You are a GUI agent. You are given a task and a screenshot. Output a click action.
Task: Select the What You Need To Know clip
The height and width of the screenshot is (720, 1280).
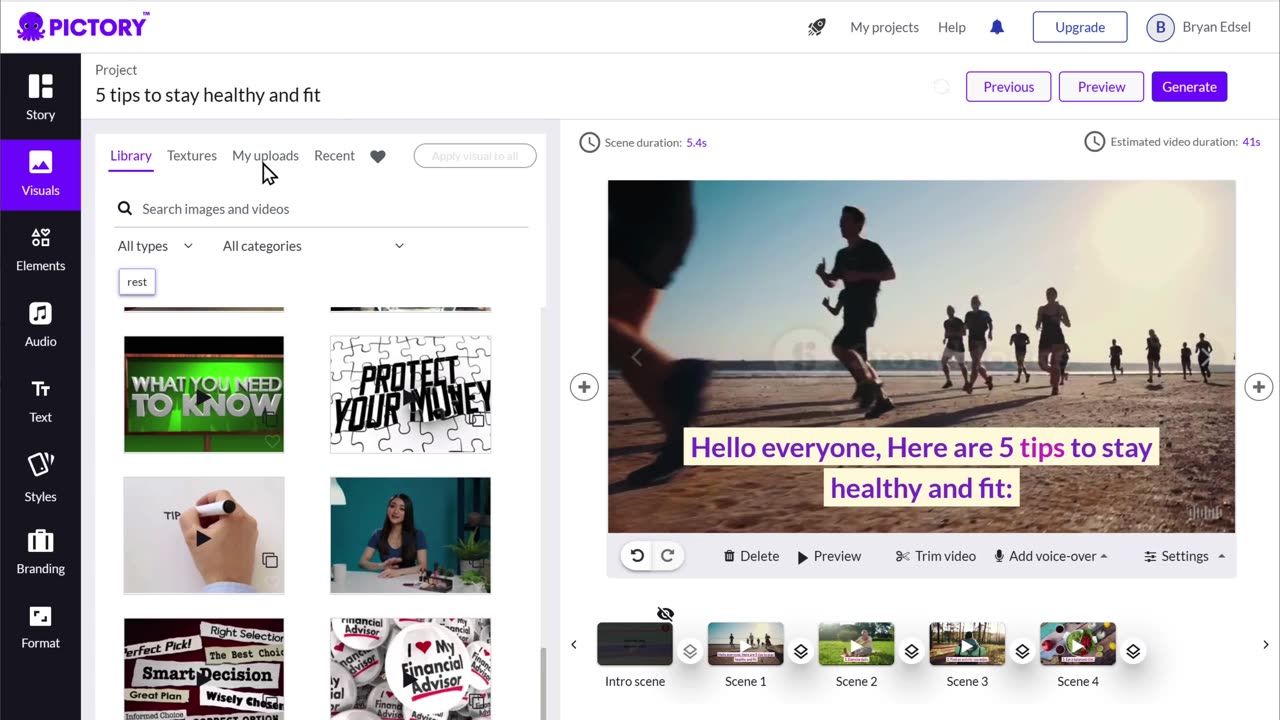[204, 394]
